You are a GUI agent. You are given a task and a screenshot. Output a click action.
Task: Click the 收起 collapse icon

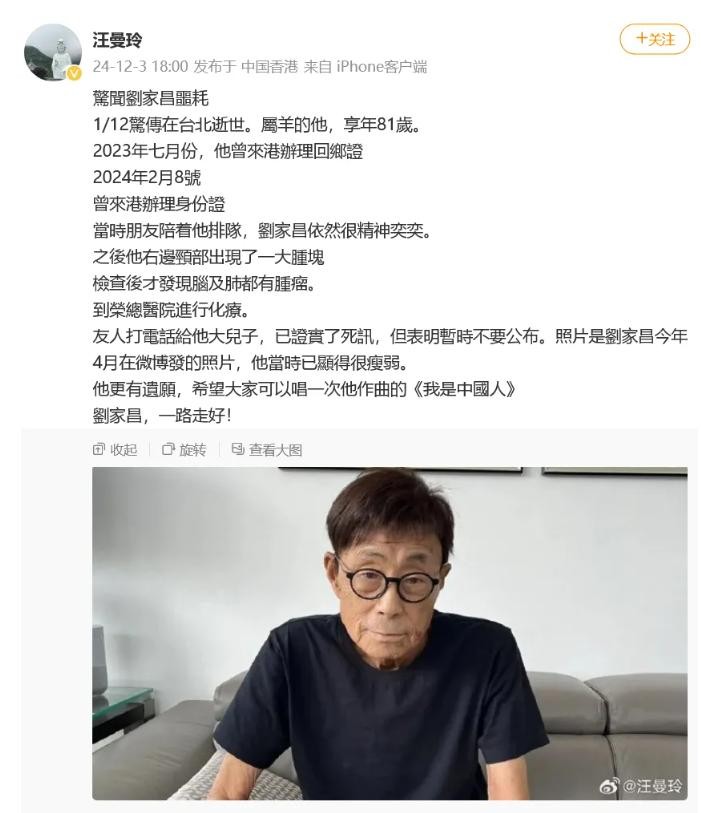[x=99, y=449]
